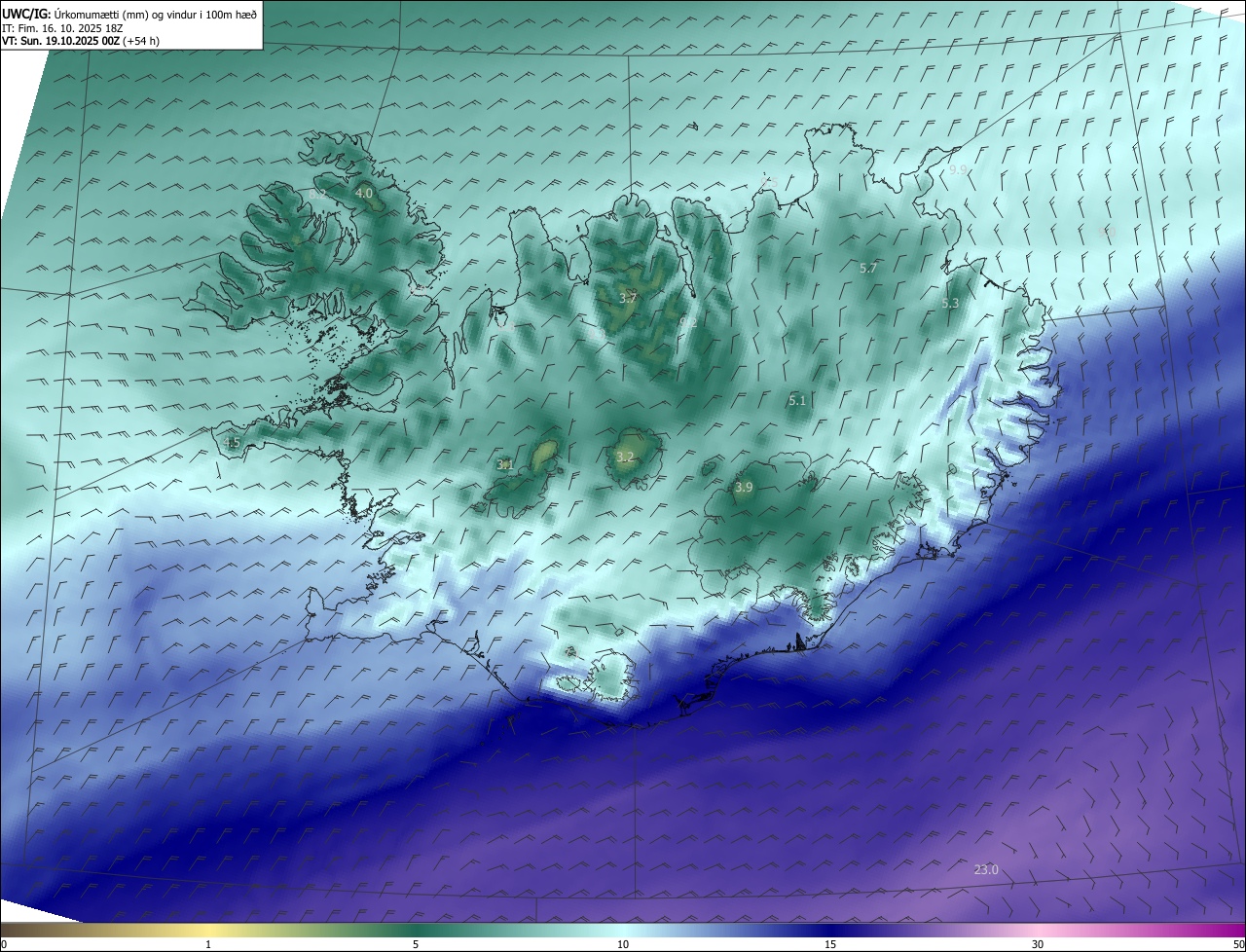The height and width of the screenshot is (952, 1246).
Task: Click the 3.7 value label in north Iceland
Action: [x=627, y=298]
